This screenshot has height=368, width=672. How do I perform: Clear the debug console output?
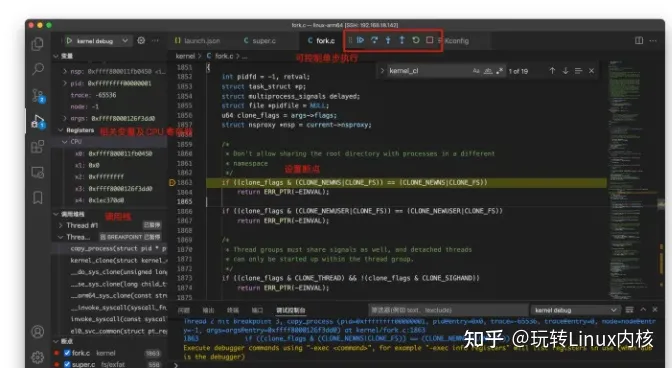pyautogui.click(x=630, y=310)
